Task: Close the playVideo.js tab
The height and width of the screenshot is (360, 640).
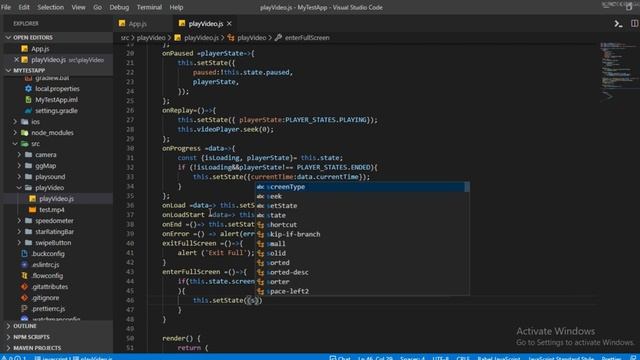Action: point(229,24)
